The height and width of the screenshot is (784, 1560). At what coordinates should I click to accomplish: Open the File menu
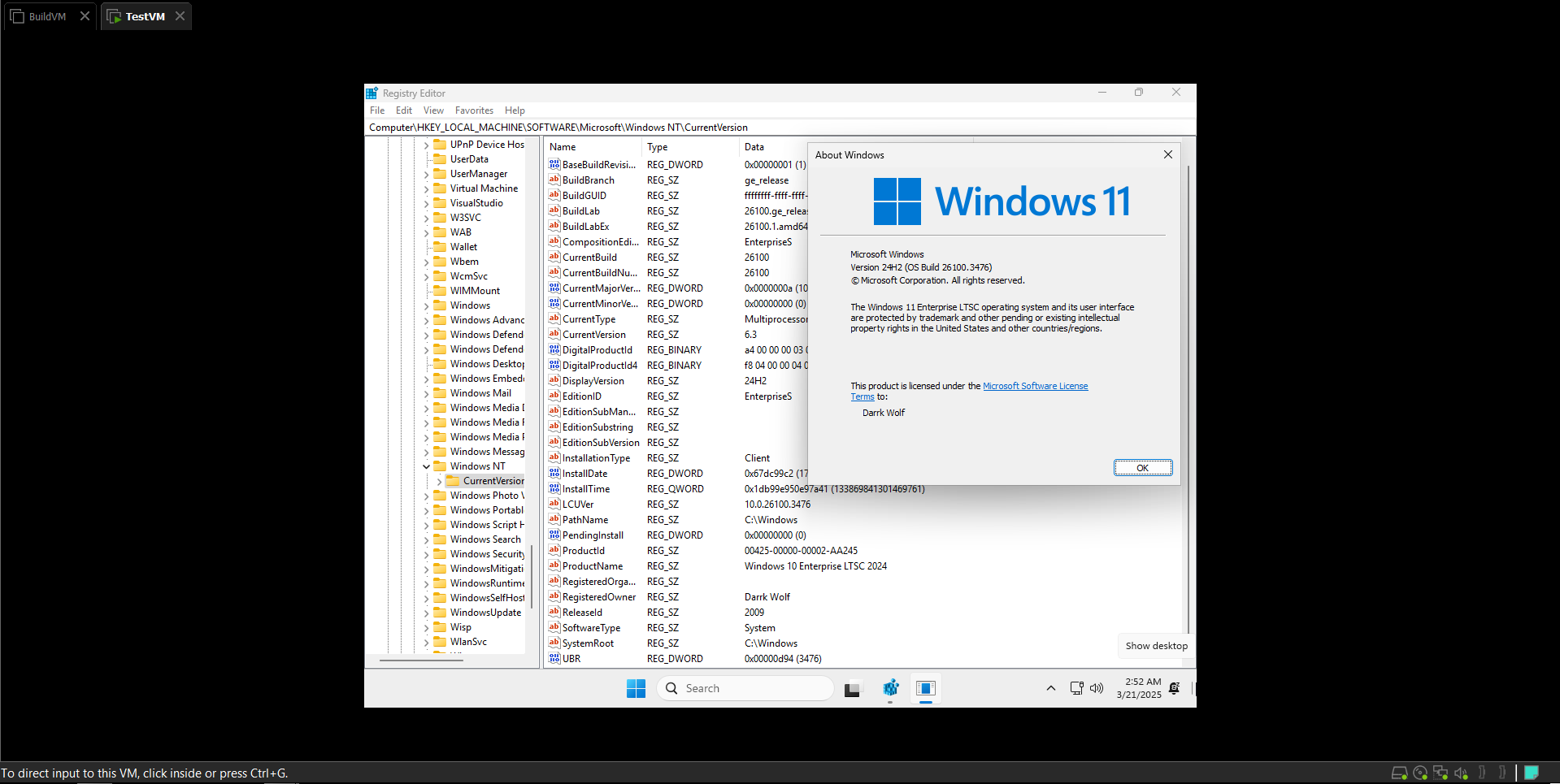point(377,110)
